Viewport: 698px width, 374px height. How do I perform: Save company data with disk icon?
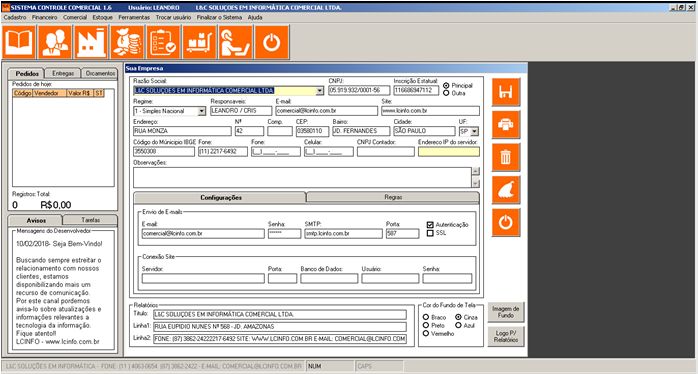[506, 92]
